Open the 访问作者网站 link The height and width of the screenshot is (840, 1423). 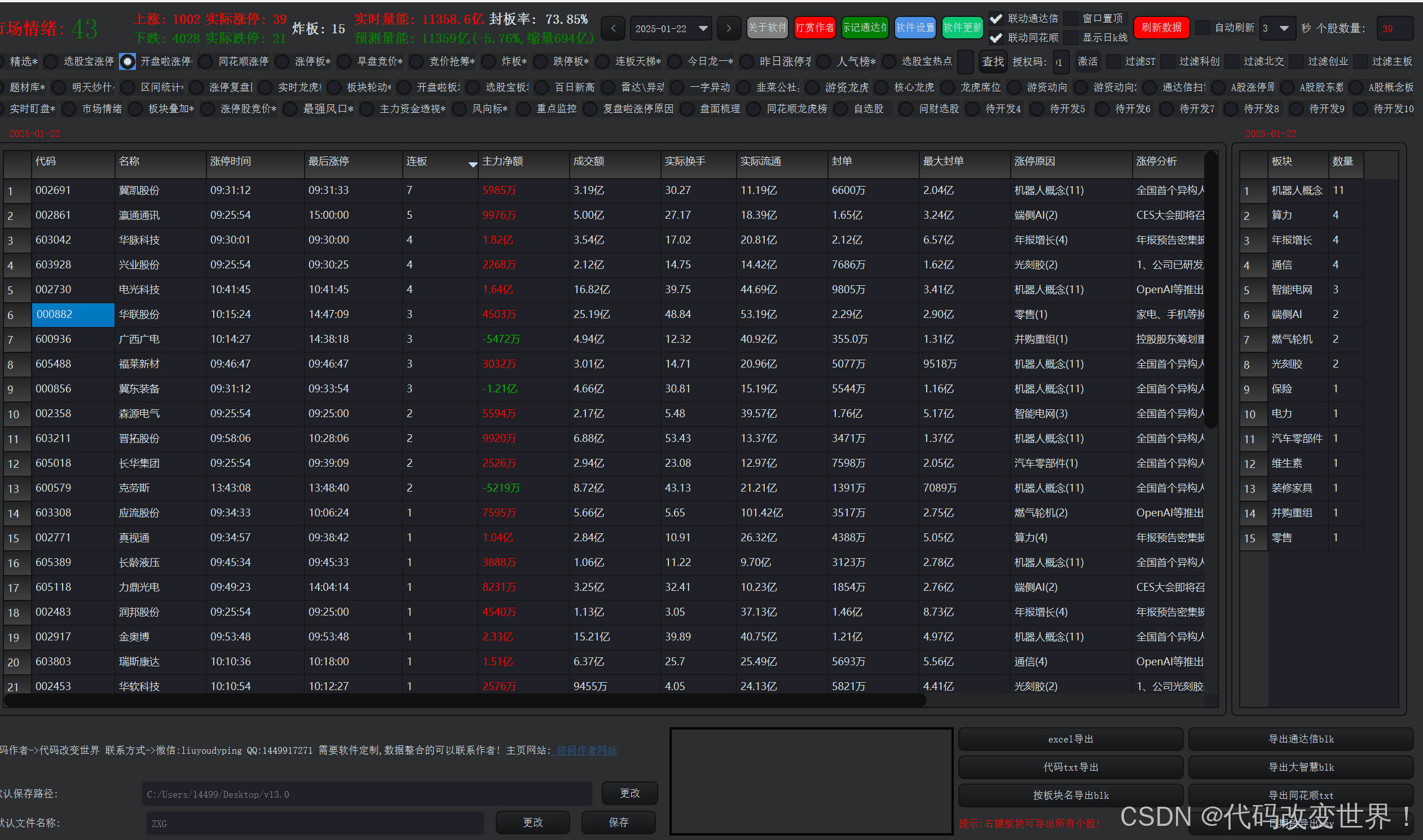[x=586, y=750]
